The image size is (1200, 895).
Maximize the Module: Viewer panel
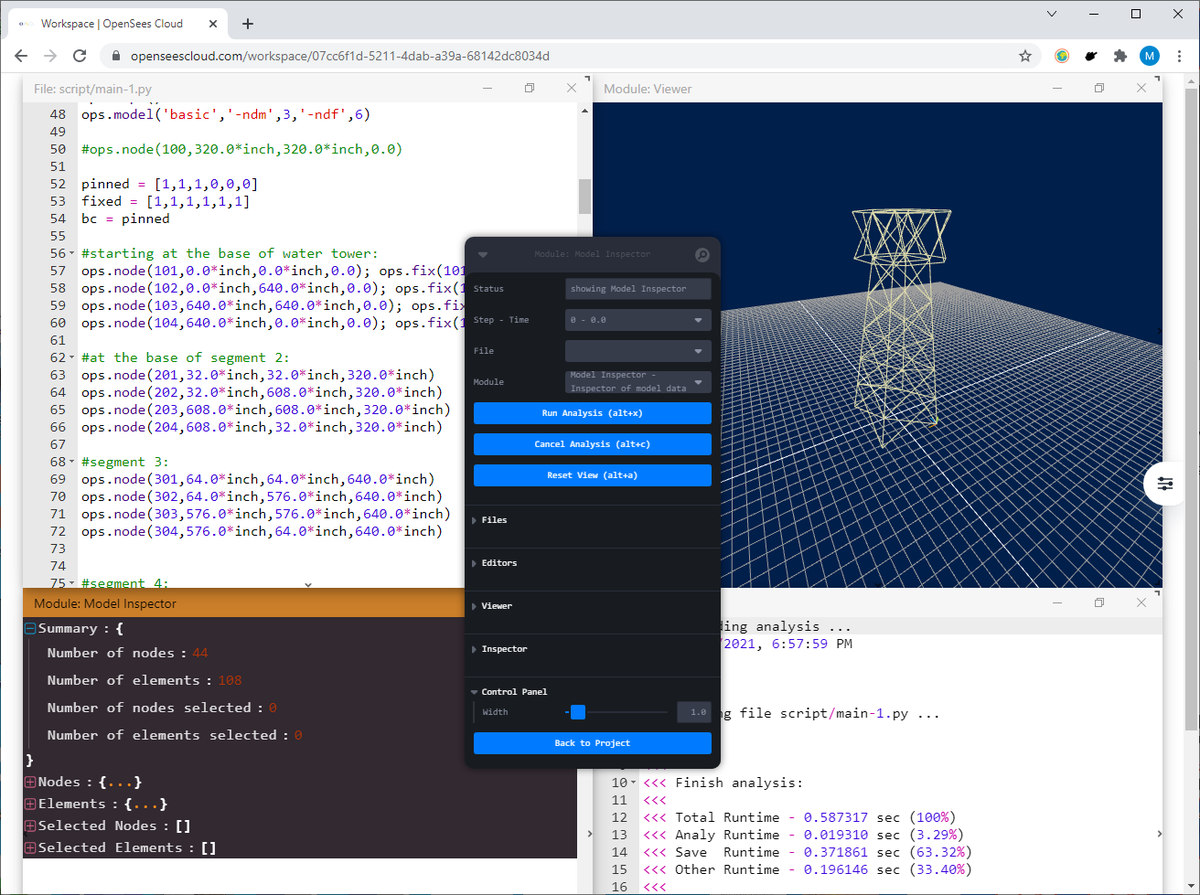pos(1099,88)
